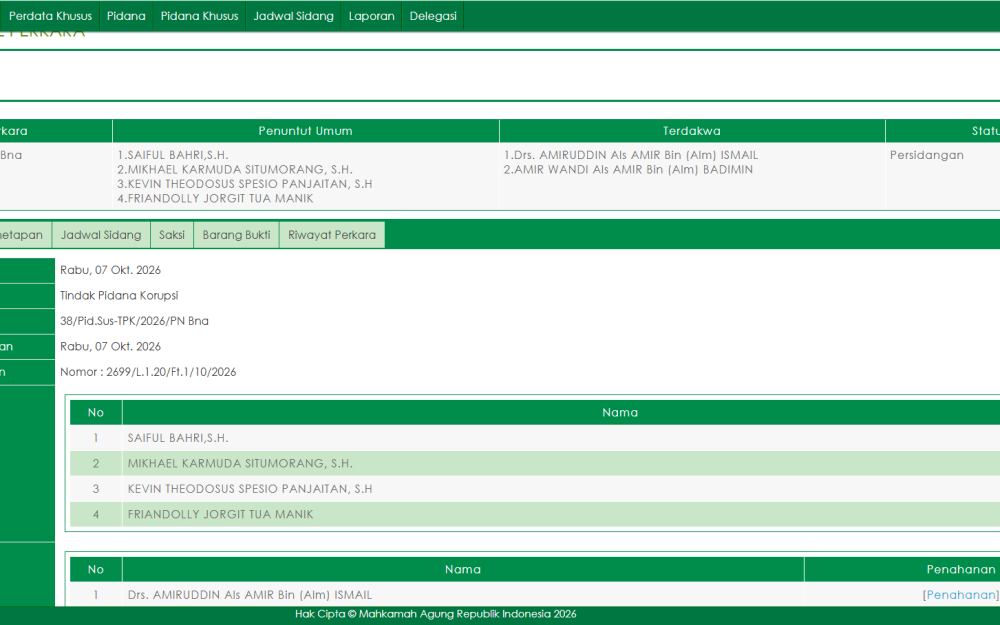This screenshot has width=1000, height=625.
Task: Click the Terdakwa column header
Action: (692, 131)
